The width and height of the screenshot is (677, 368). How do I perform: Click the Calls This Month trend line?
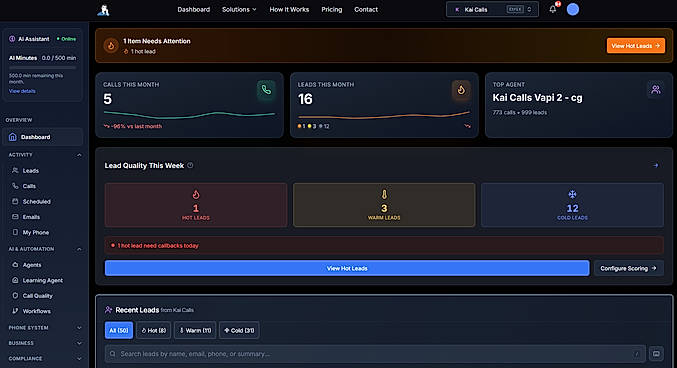pyautogui.click(x=189, y=114)
